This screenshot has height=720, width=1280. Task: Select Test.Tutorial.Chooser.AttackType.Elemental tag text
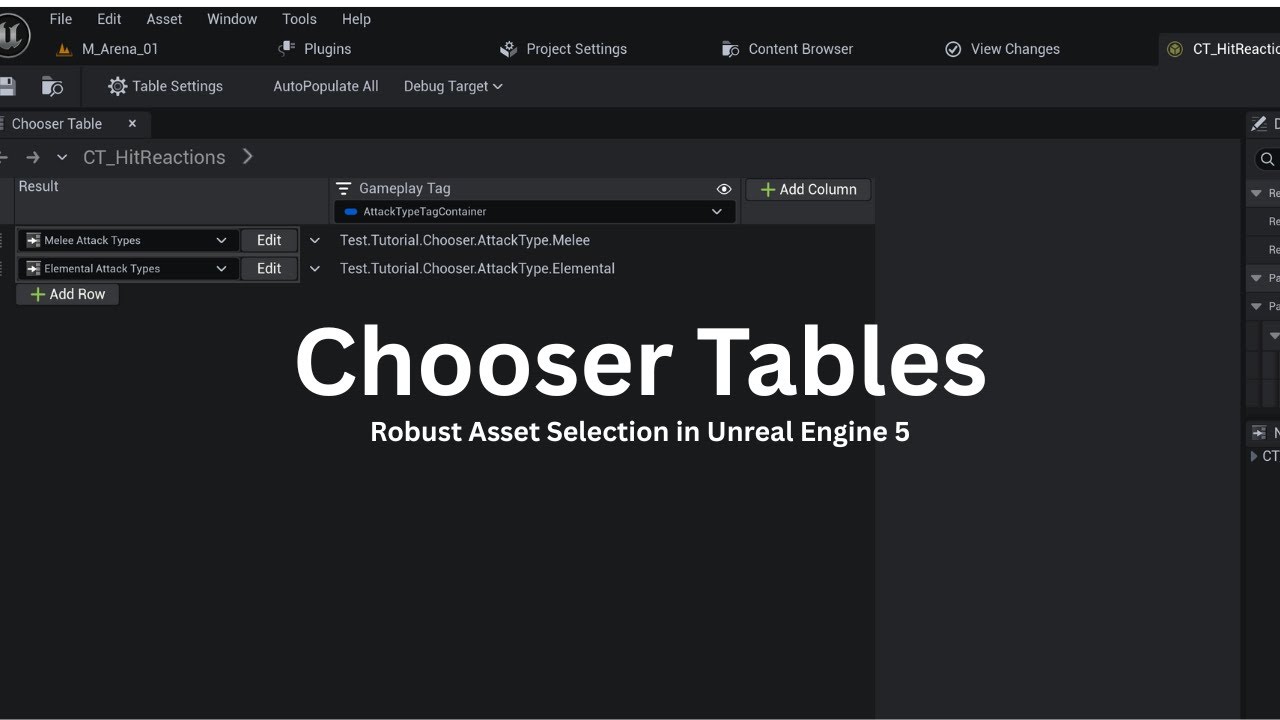pyautogui.click(x=477, y=268)
